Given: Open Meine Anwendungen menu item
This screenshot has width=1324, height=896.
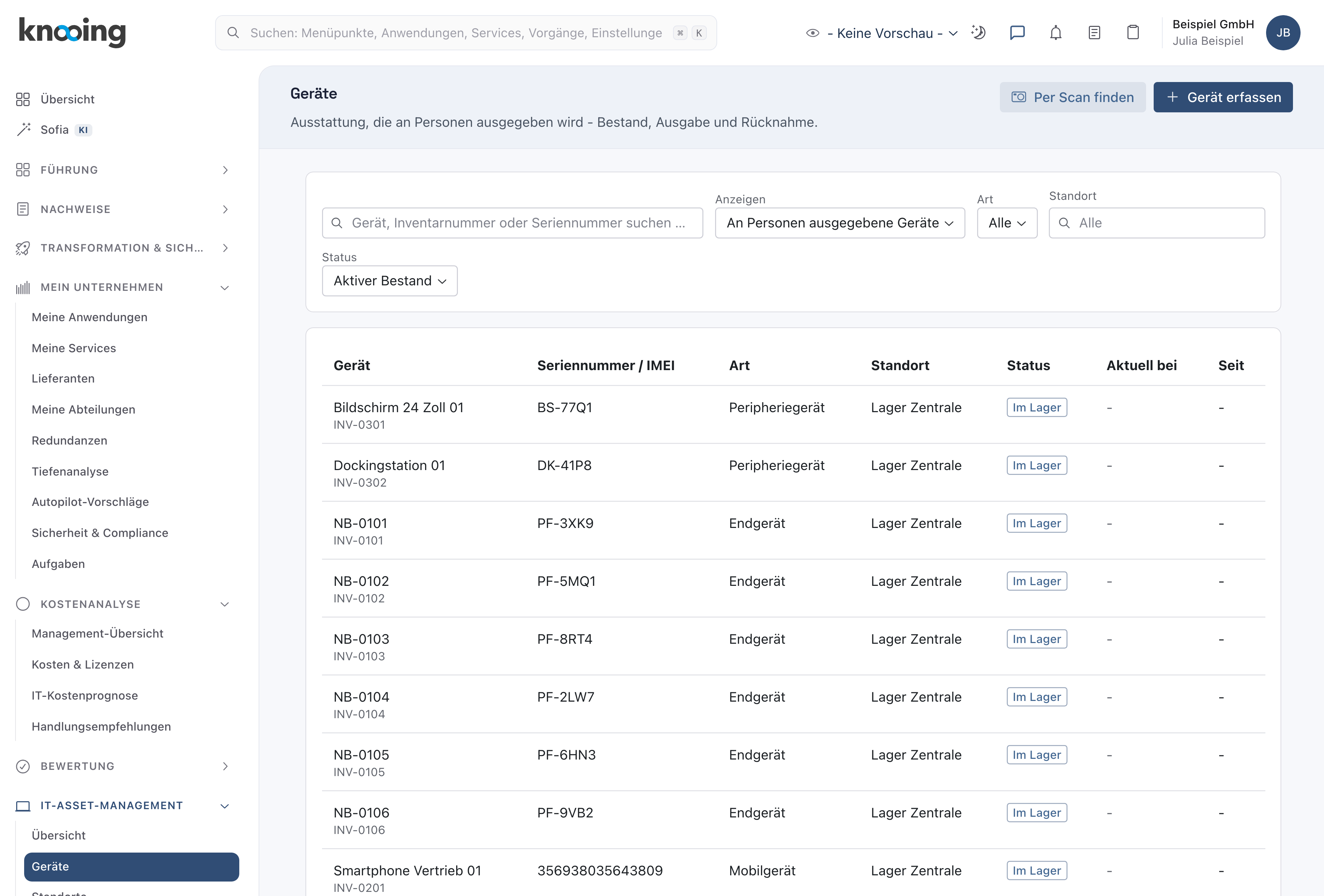Looking at the screenshot, I should 89,317.
